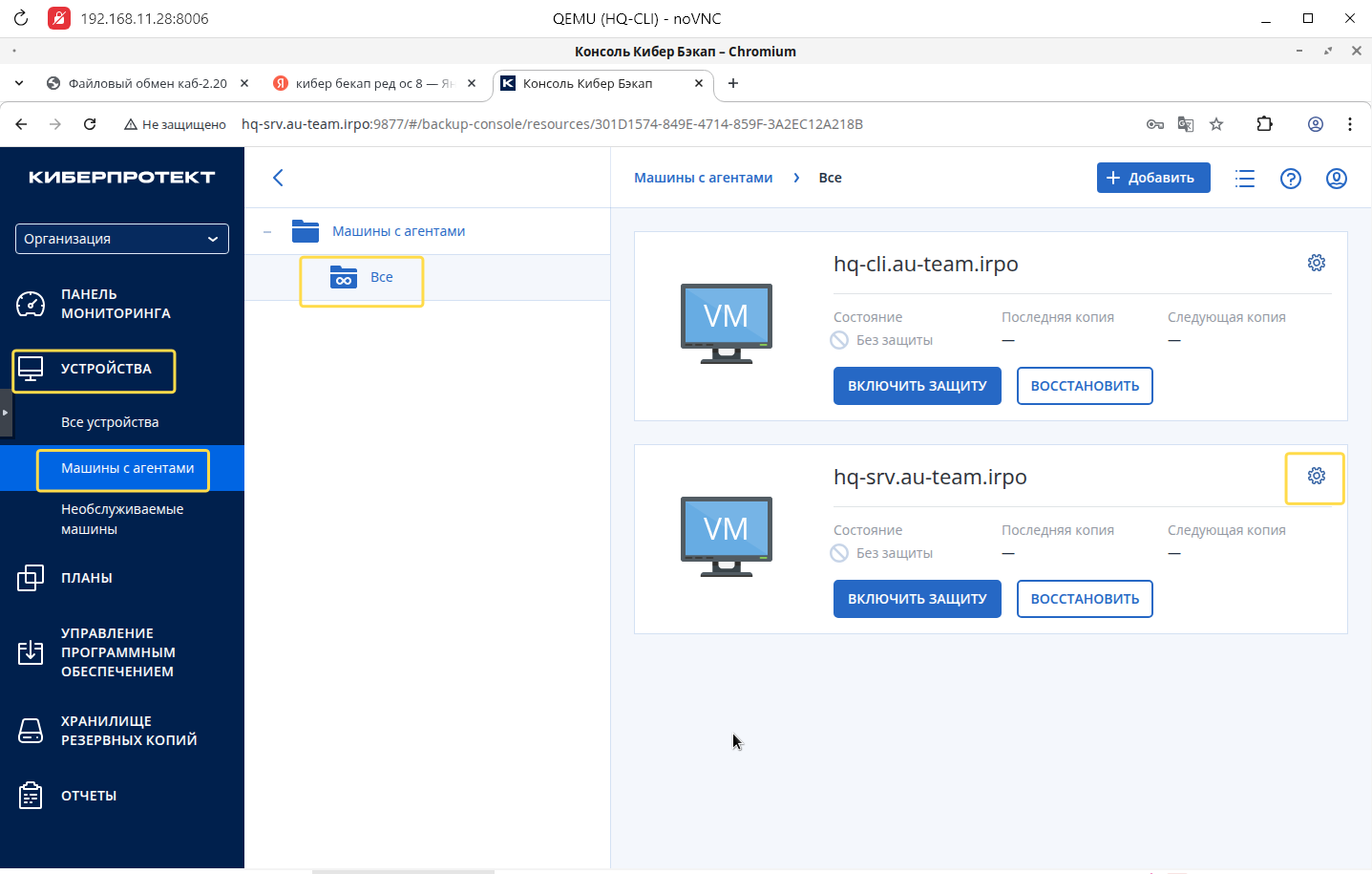Switch to list view icon

1244,179
